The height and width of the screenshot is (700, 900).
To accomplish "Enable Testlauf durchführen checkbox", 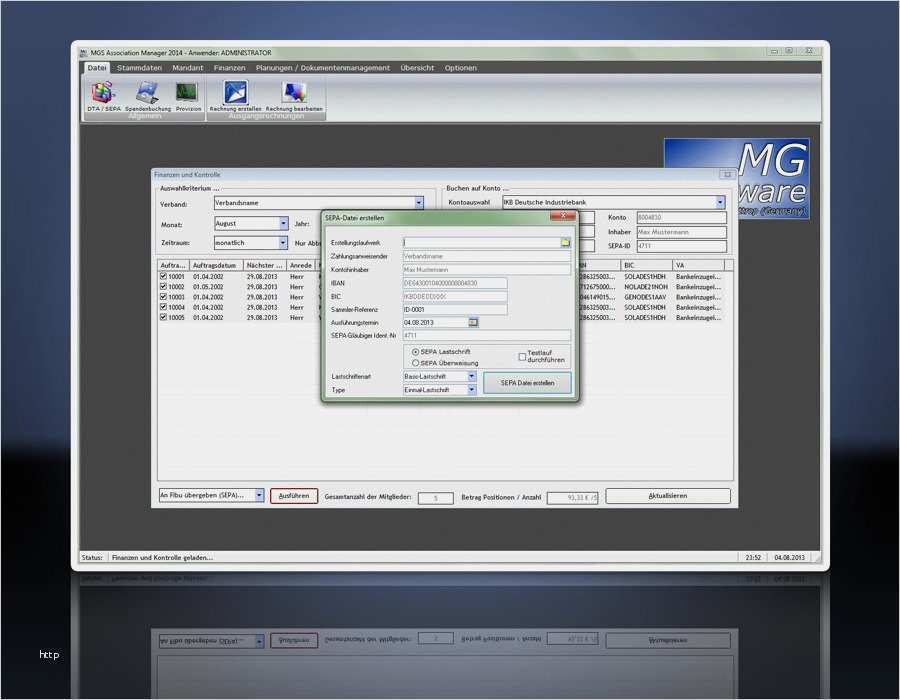I will pos(522,356).
